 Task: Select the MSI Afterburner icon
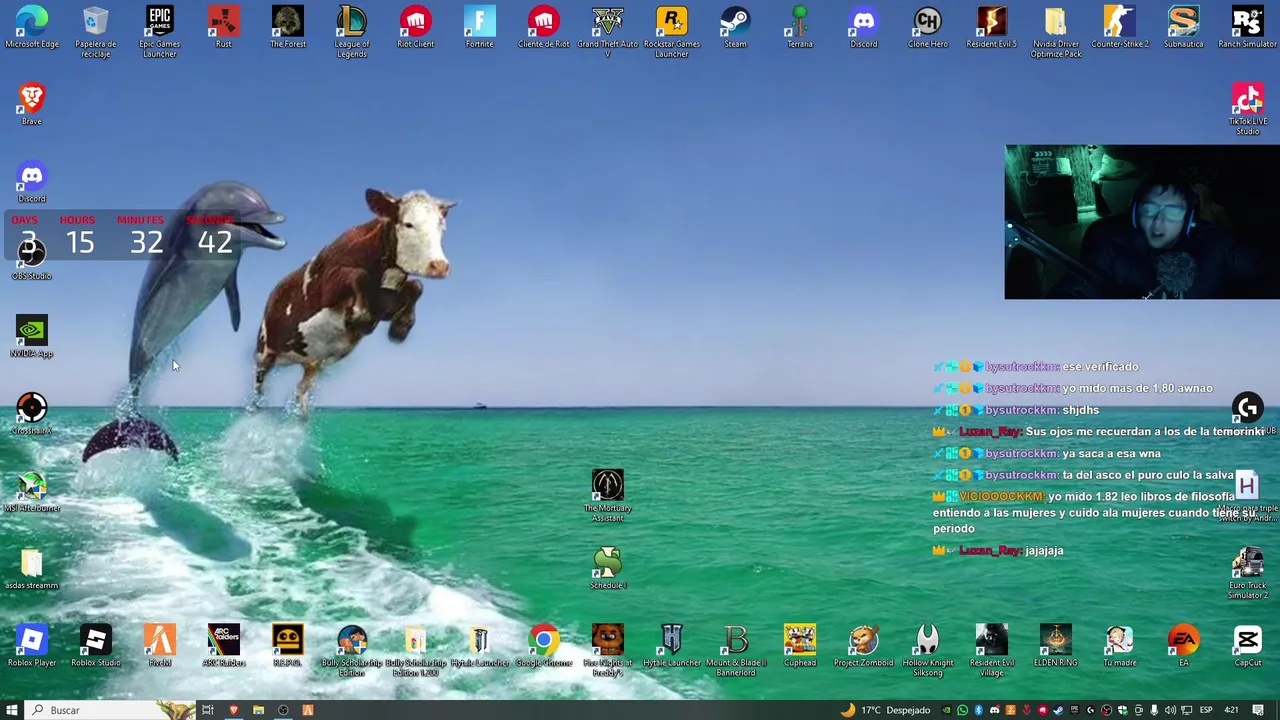(32, 492)
